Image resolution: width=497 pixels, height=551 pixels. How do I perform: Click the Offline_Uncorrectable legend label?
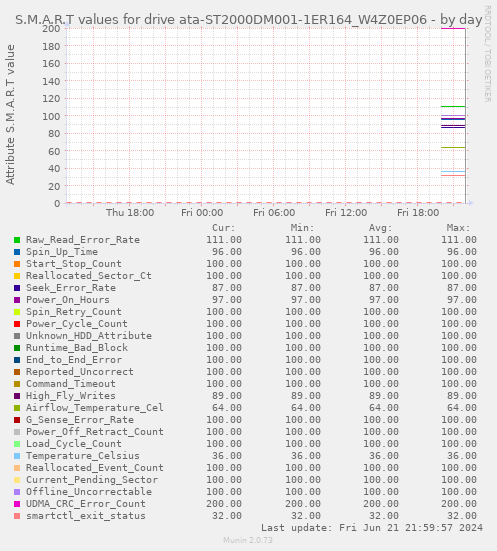89,492
